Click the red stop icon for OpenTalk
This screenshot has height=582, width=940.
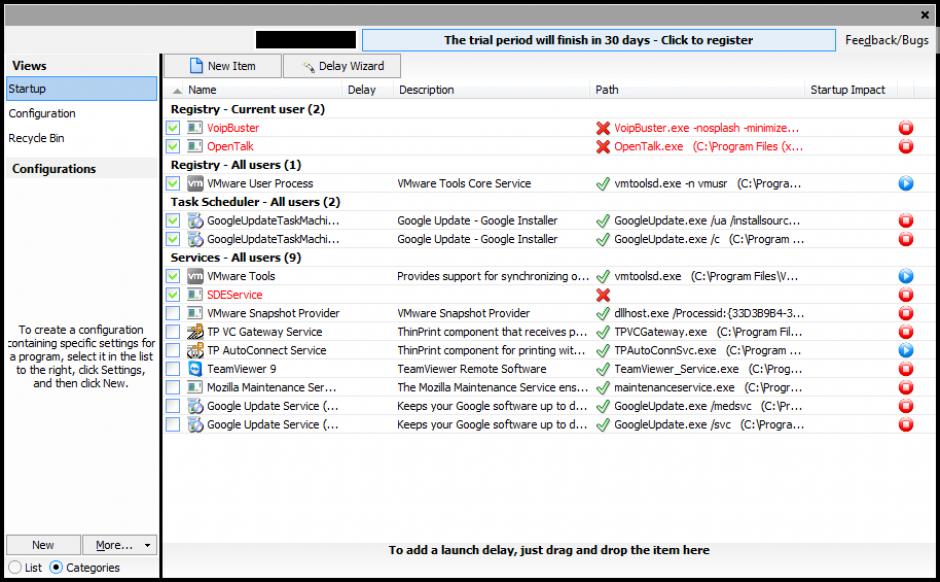pyautogui.click(x=905, y=146)
